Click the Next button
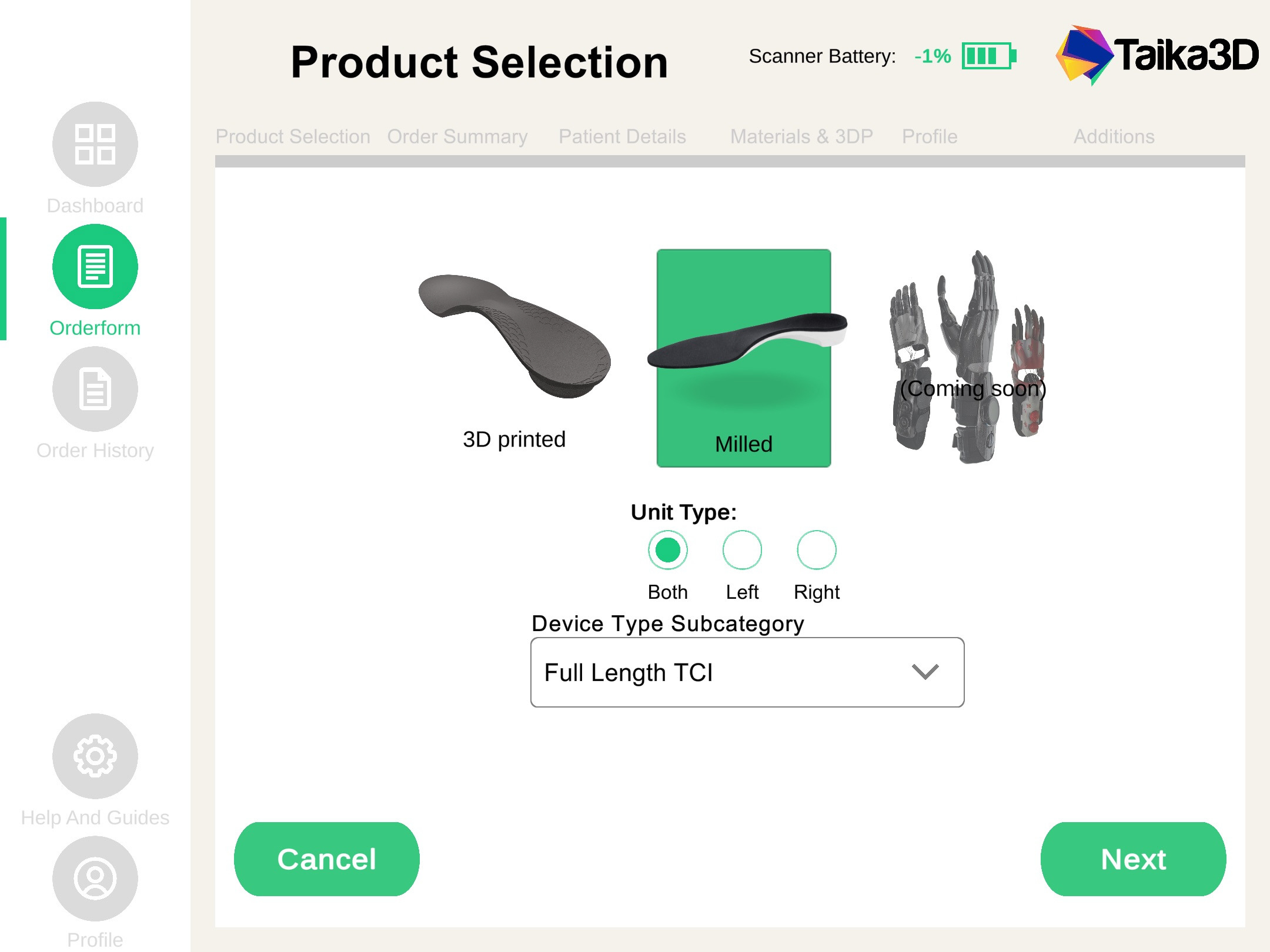The image size is (1270, 952). [x=1134, y=859]
